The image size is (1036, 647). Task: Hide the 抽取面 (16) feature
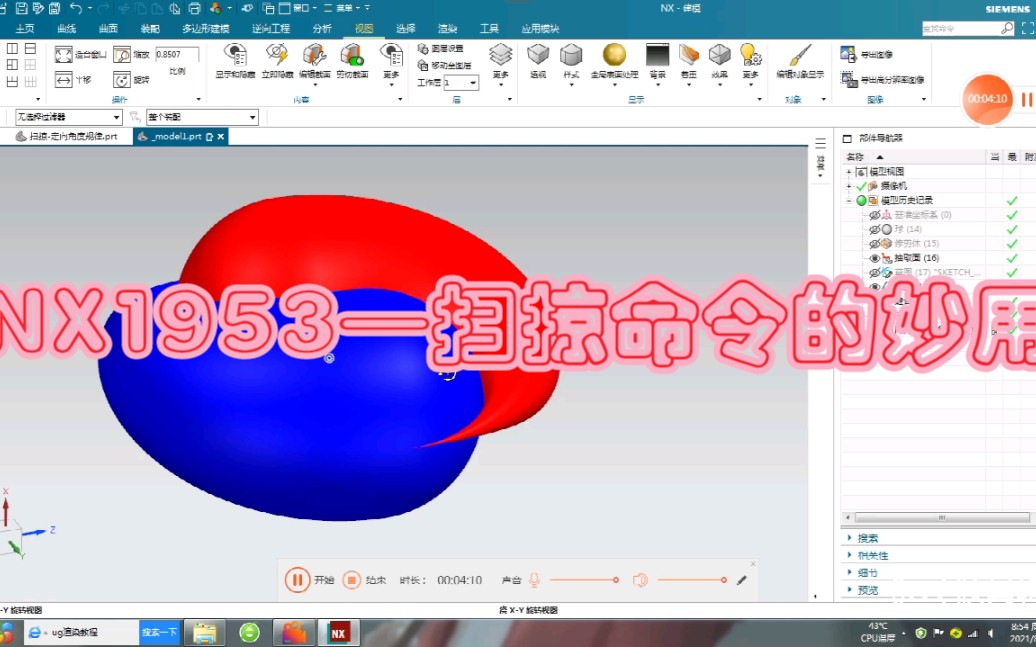(874, 258)
